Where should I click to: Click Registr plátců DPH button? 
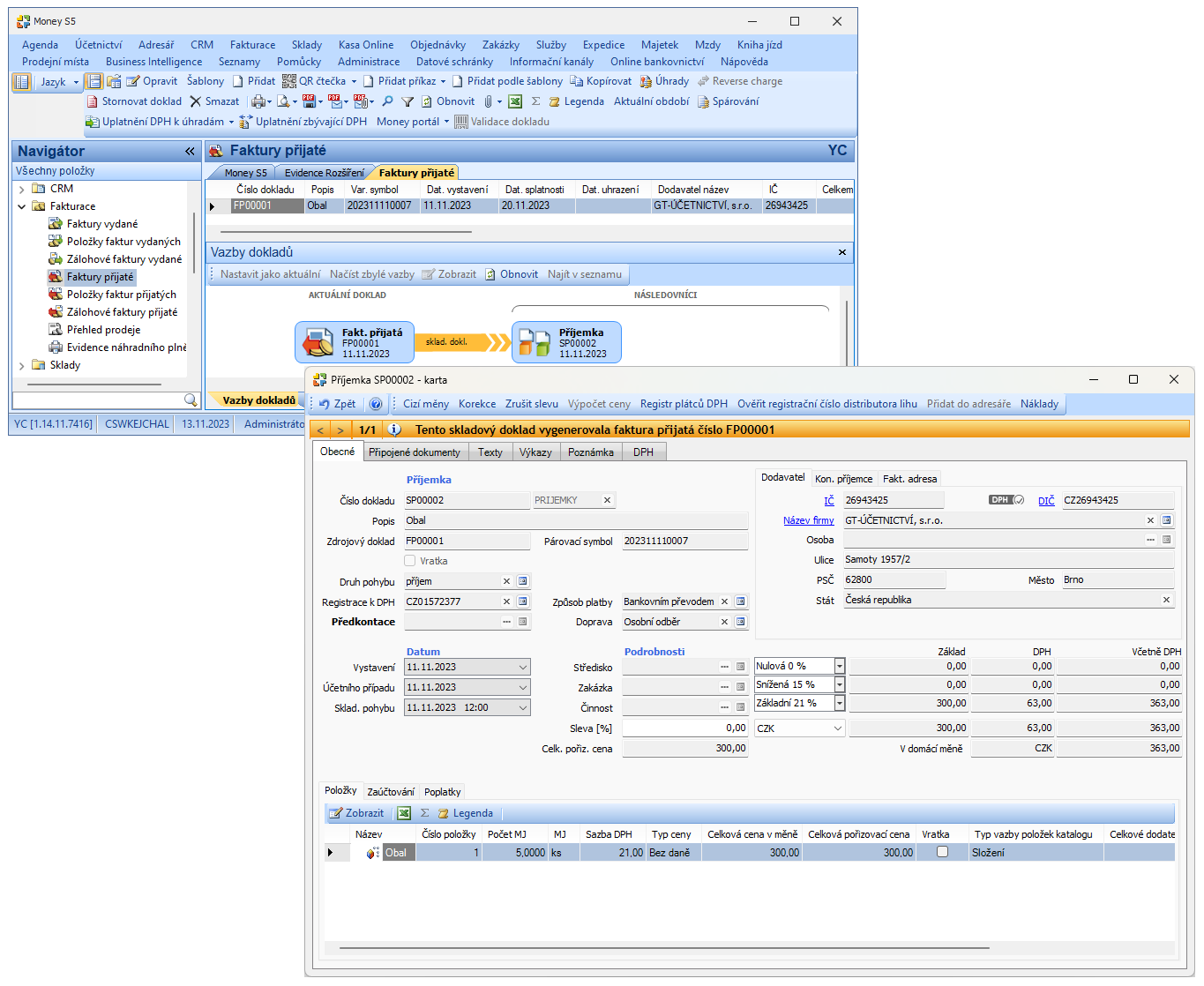click(684, 404)
